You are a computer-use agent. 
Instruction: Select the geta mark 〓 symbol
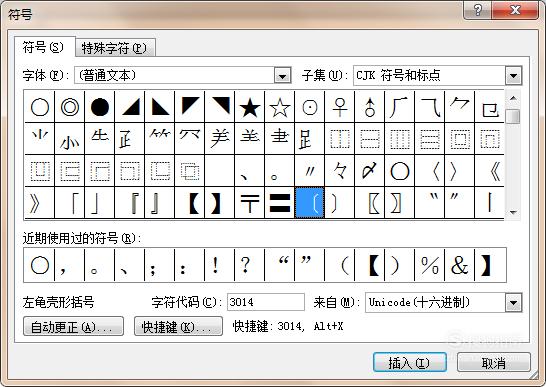(x=280, y=203)
